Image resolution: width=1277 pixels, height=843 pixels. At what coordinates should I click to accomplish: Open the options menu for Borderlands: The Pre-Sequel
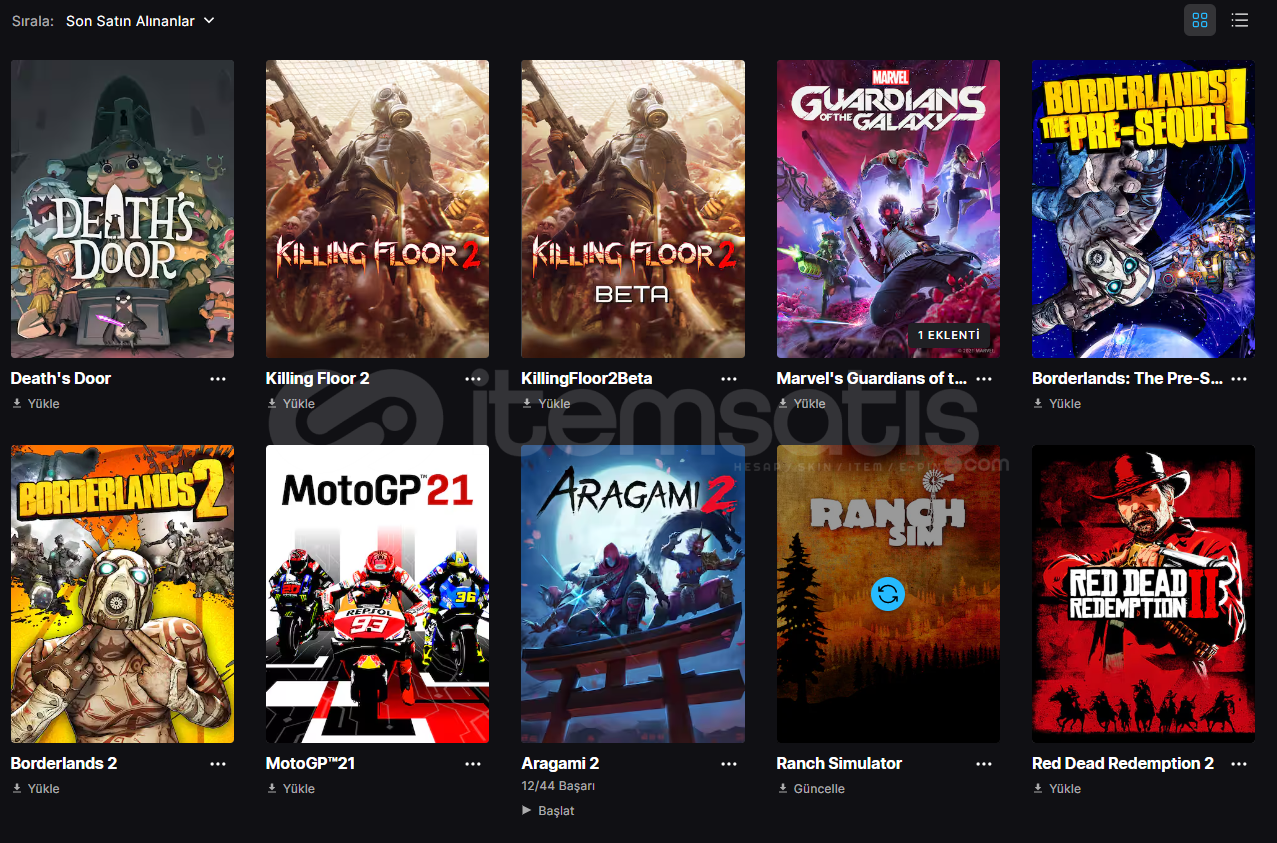click(x=1239, y=379)
